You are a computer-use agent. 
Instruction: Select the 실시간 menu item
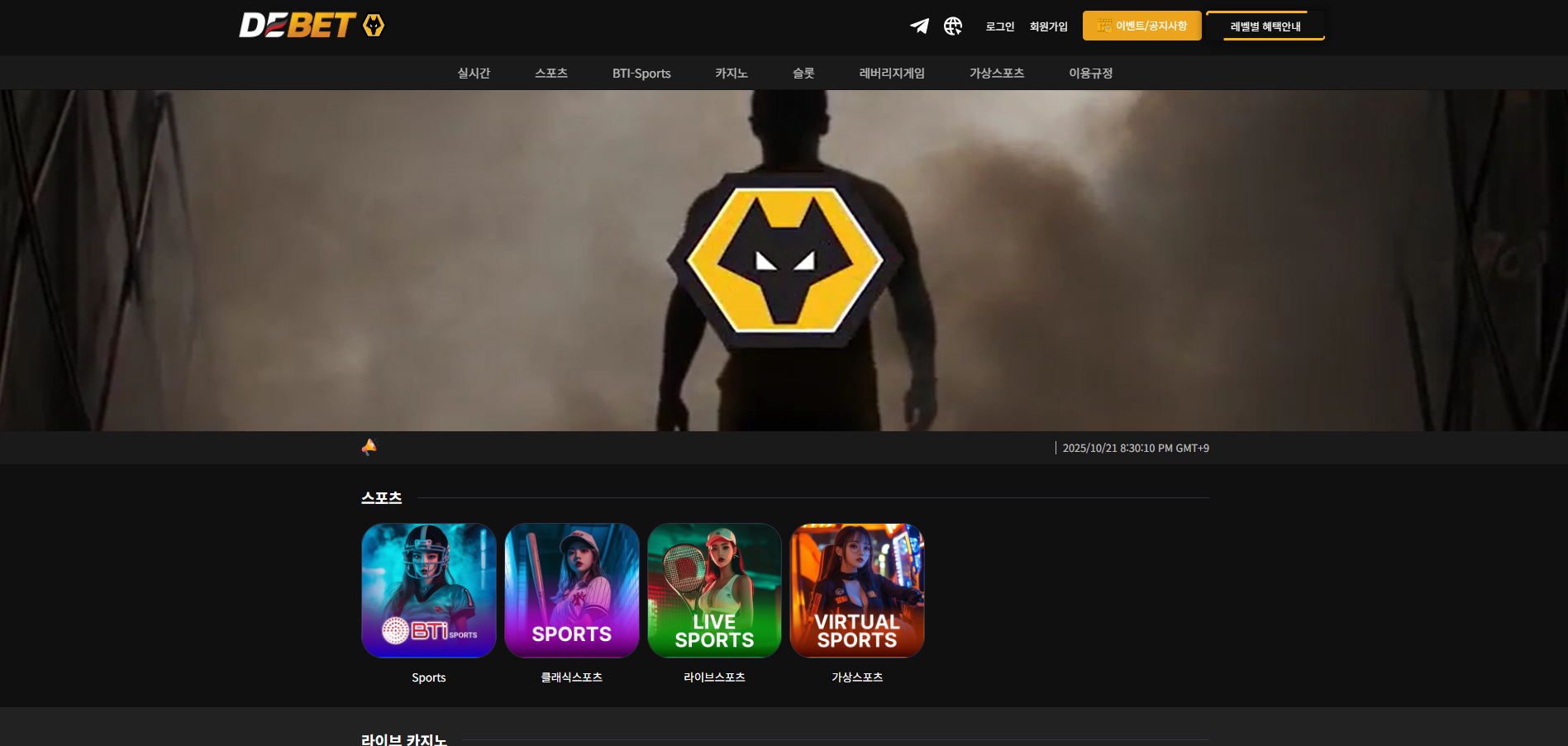[474, 74]
